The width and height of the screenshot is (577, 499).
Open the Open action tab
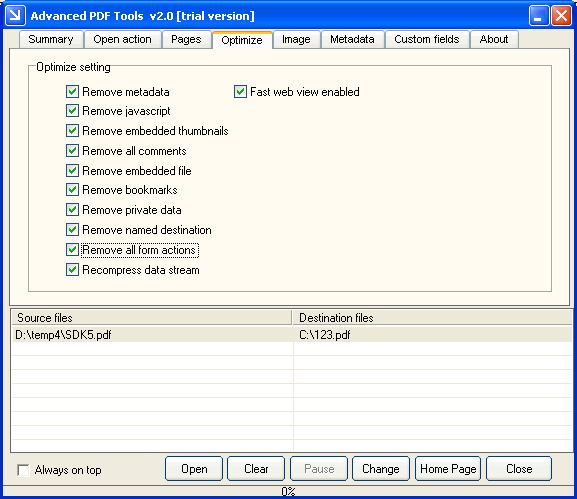[123, 39]
